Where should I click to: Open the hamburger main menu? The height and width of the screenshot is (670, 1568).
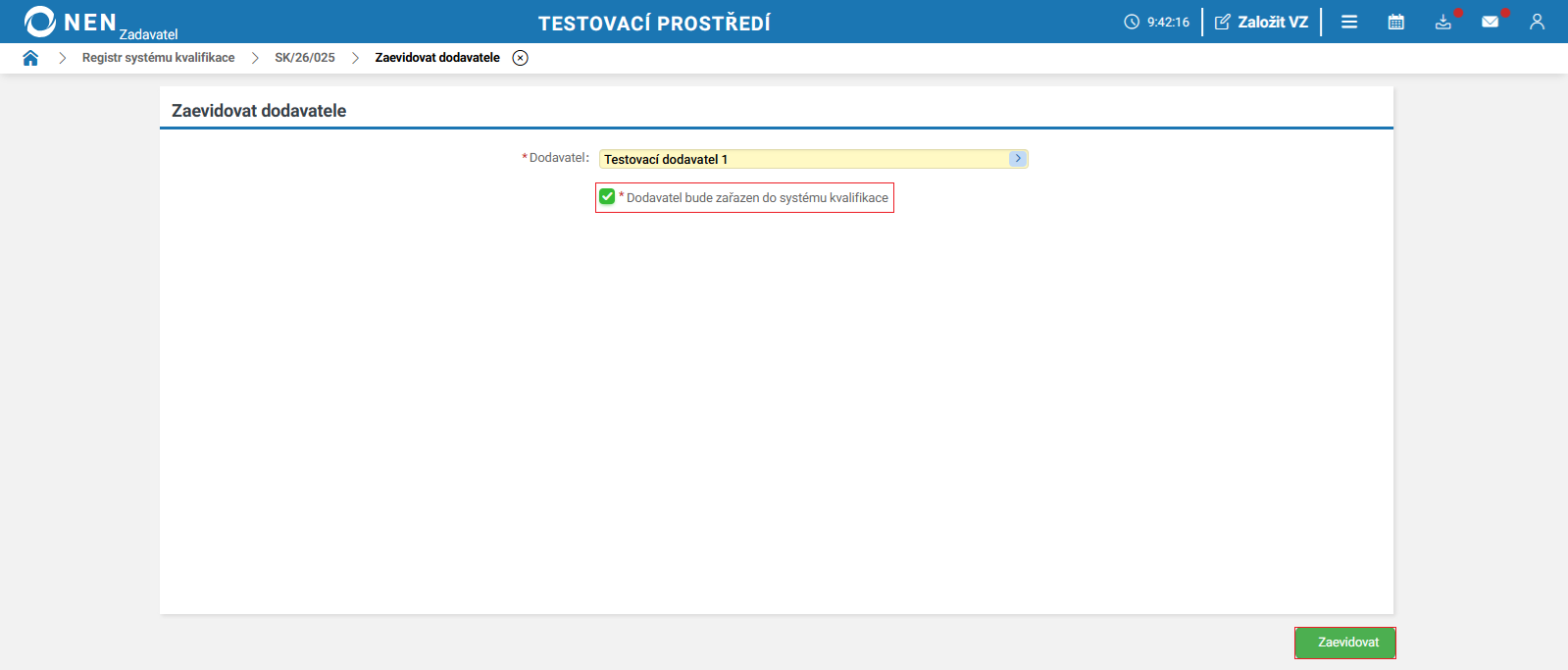click(1349, 22)
